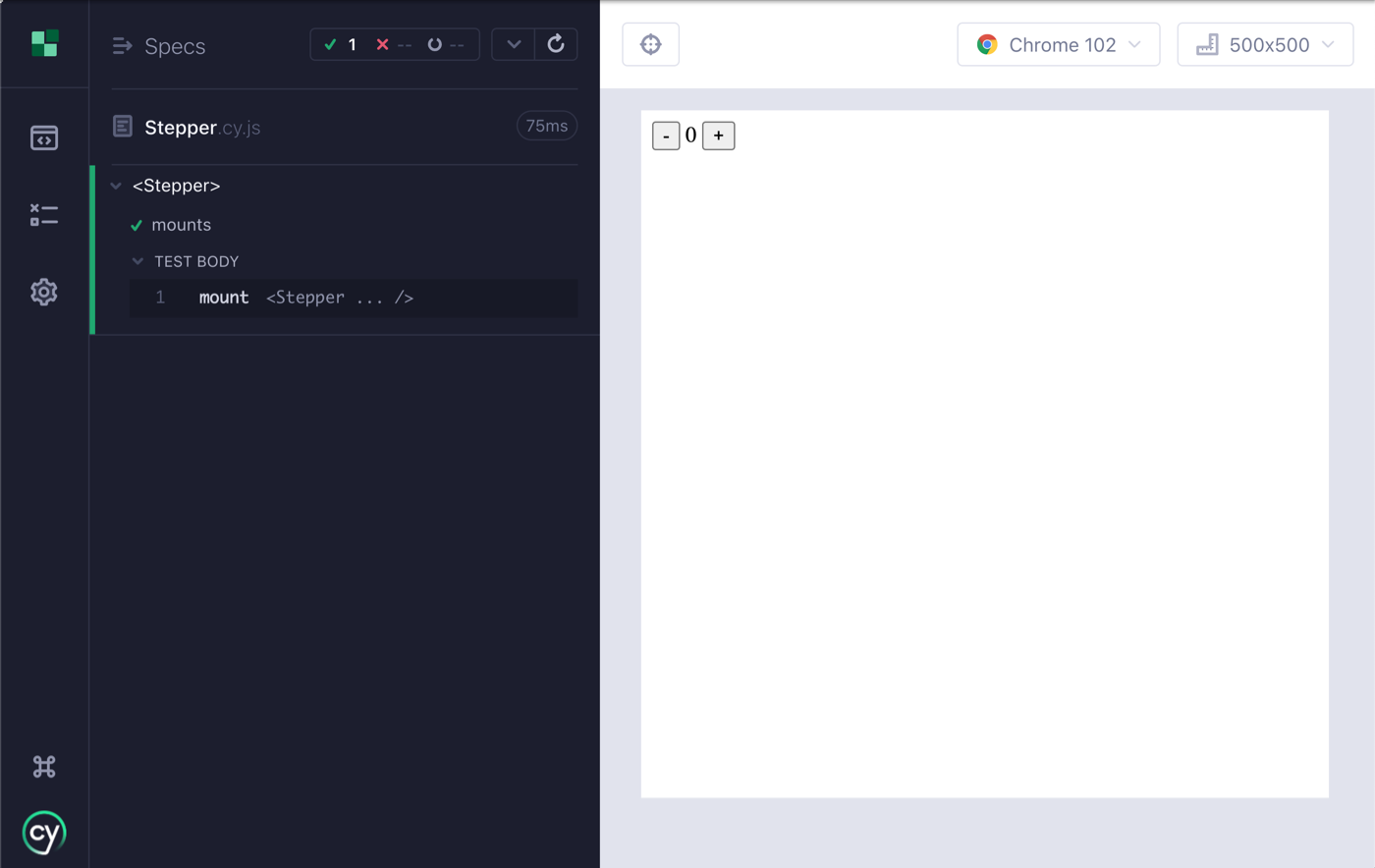Open Settings via the gear icon

(44, 292)
